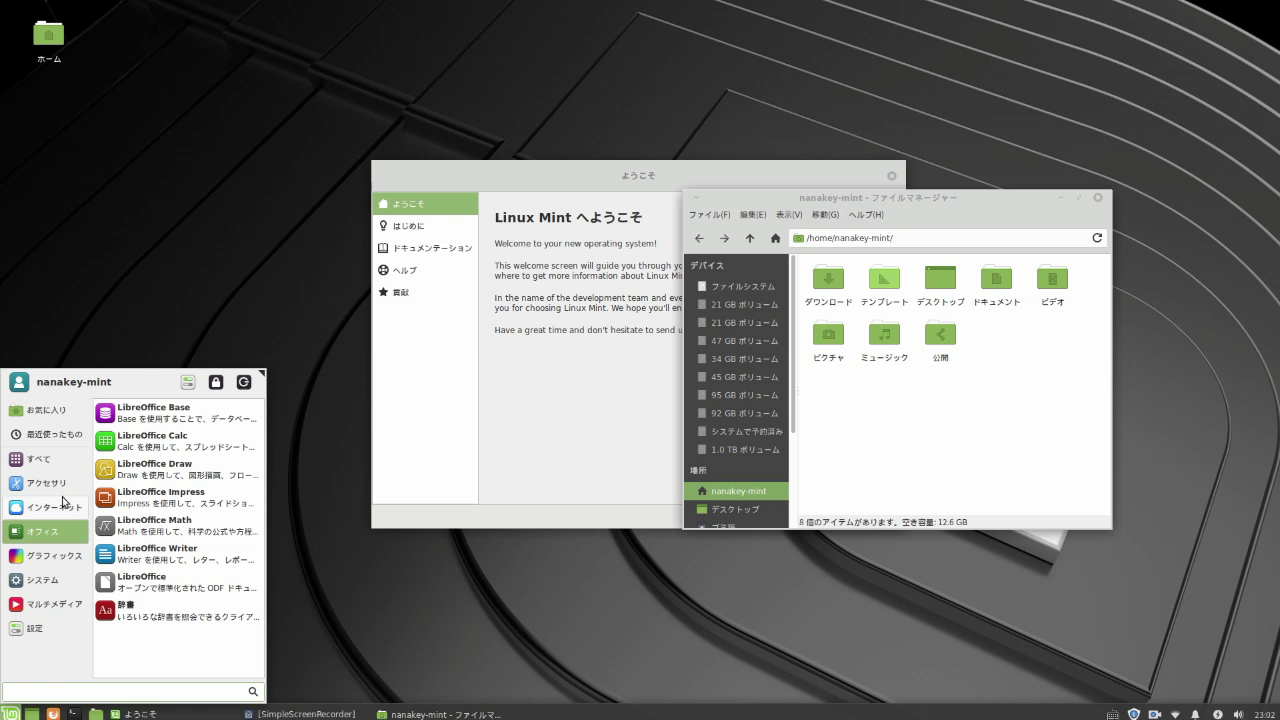Select the 47 GB ボリューム device
Viewport: 1280px width, 720px height.
point(737,341)
